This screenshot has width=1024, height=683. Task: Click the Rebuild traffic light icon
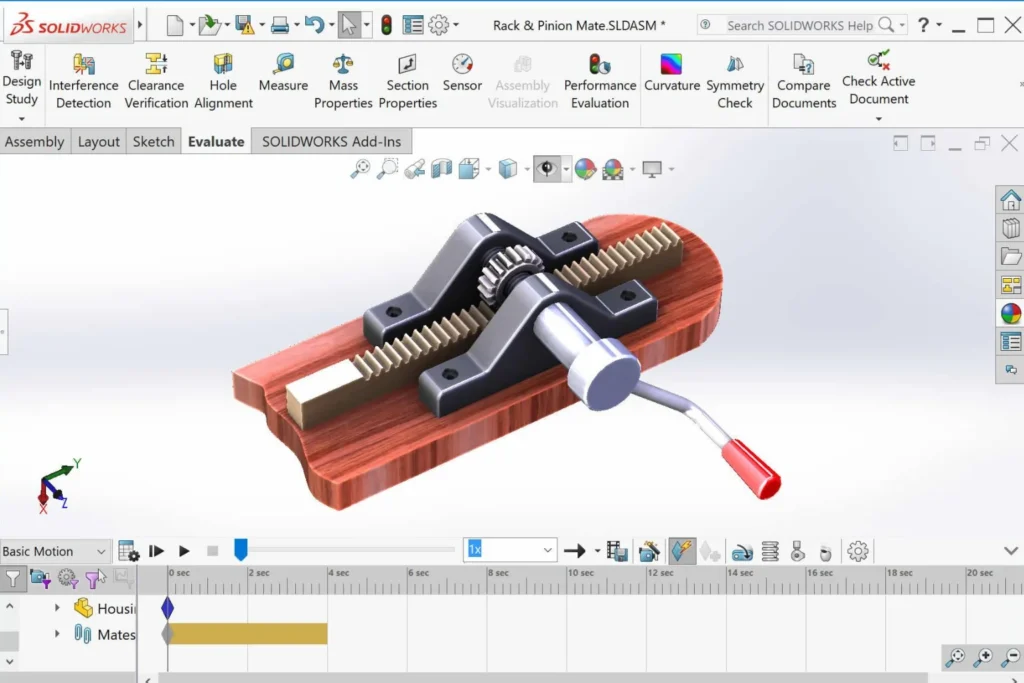coord(387,25)
